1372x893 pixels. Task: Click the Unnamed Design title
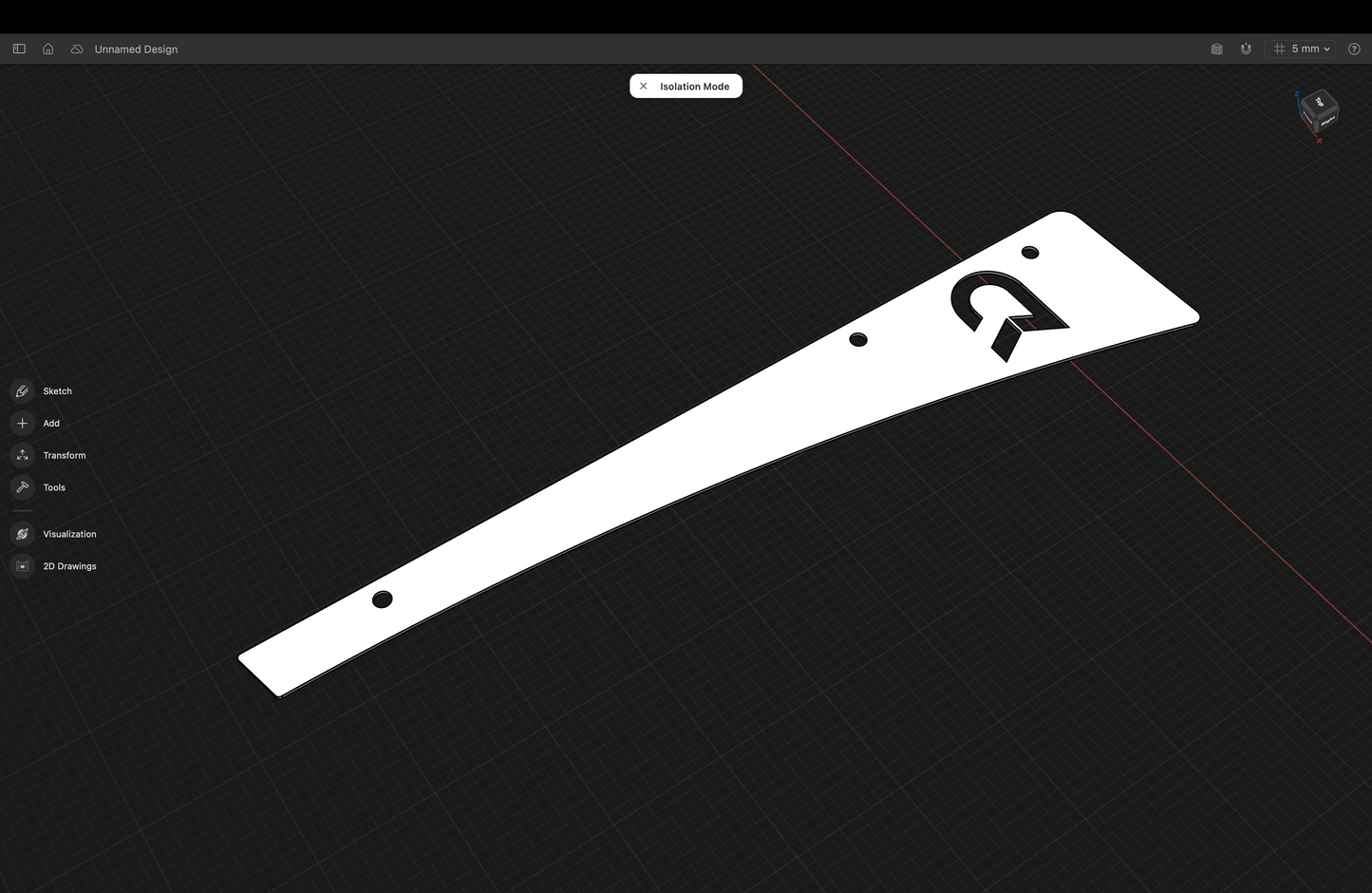(136, 49)
